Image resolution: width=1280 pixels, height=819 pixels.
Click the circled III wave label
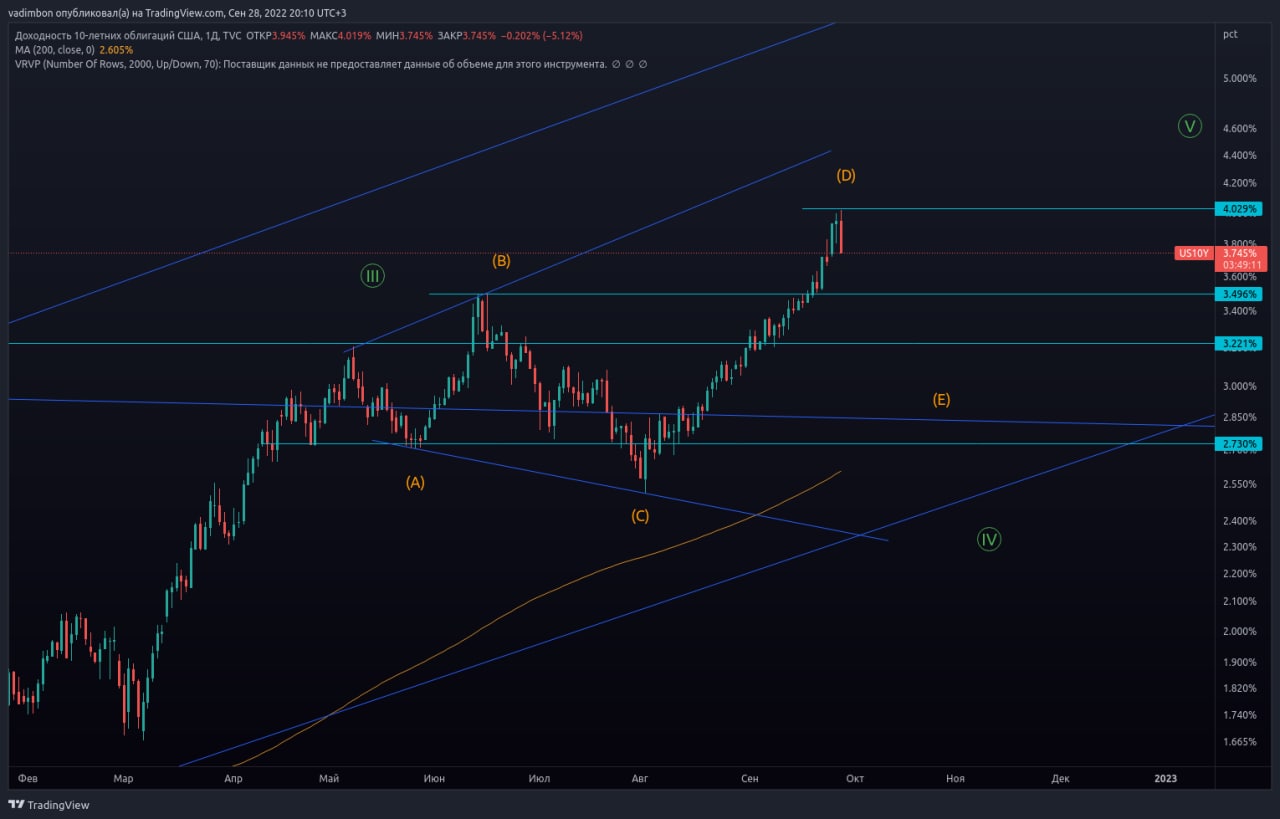pyautogui.click(x=372, y=276)
